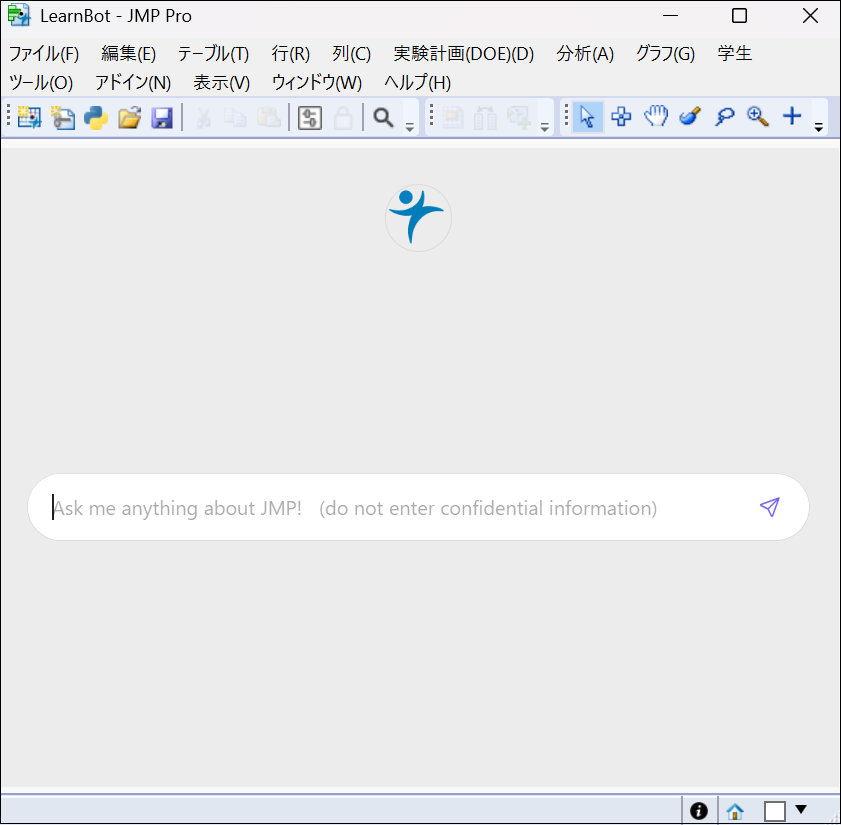Minimize the LearnBot window
841x825 pixels.
[670, 16]
